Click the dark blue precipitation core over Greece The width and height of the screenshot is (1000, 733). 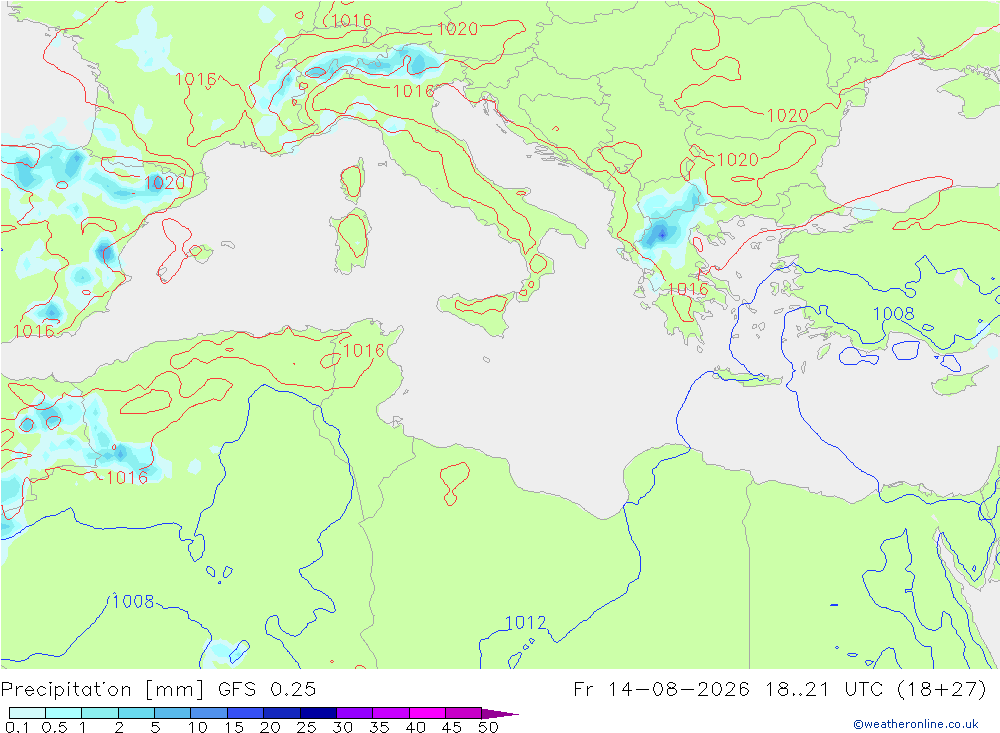662,235
